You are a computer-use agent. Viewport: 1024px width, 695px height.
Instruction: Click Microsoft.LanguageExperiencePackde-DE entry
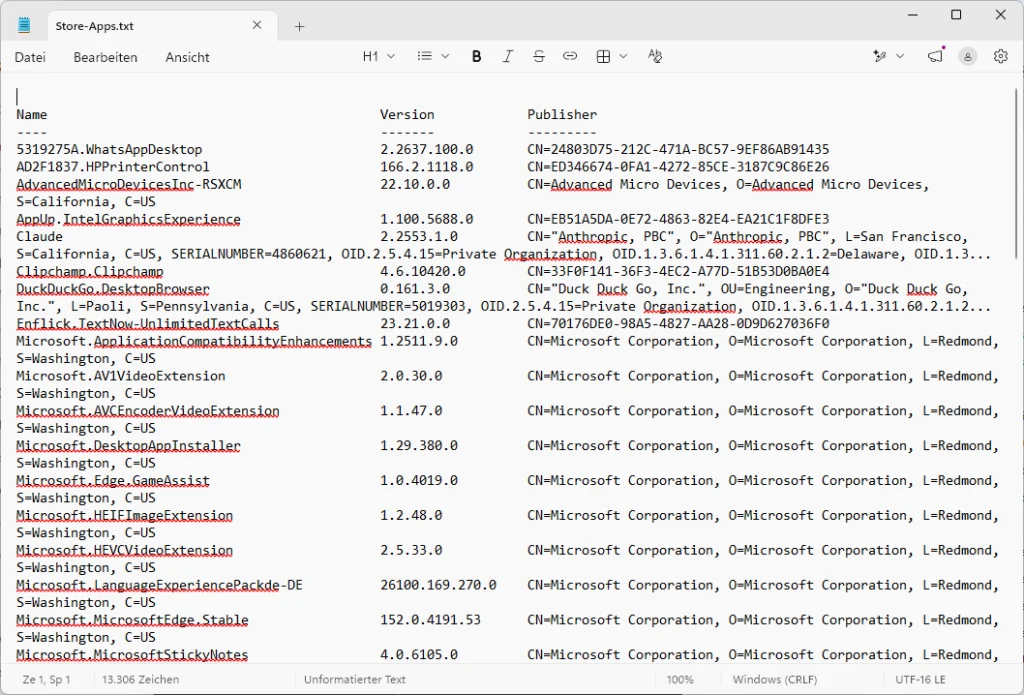(x=159, y=585)
